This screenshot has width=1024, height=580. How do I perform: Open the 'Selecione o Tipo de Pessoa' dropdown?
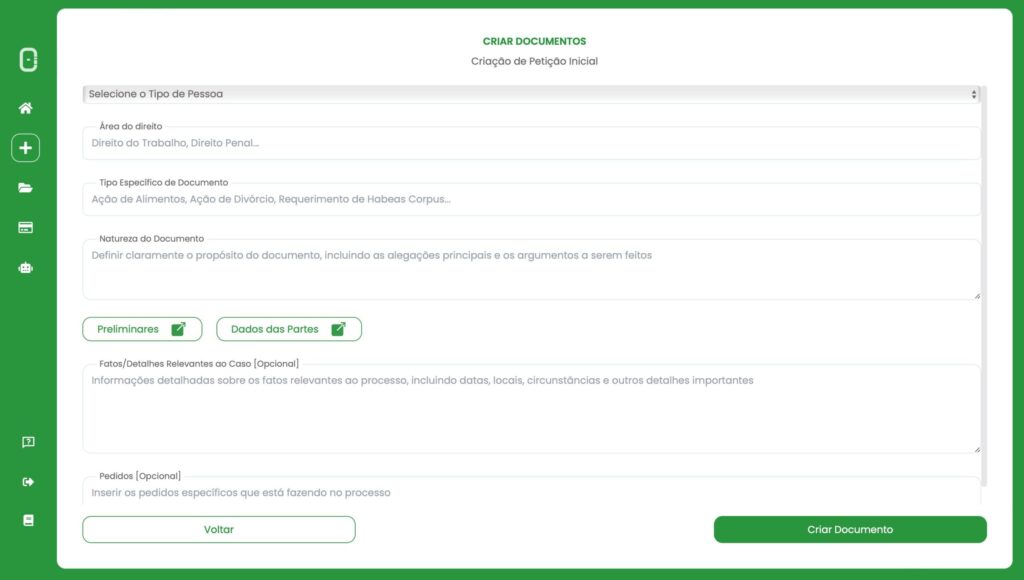[x=531, y=94]
